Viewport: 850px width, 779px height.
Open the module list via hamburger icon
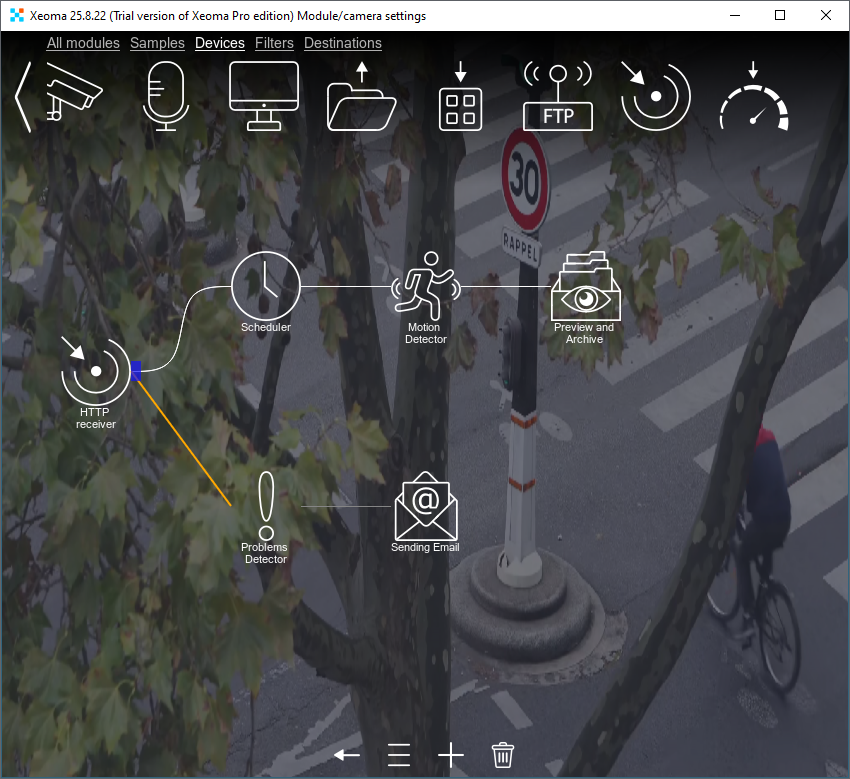pos(398,754)
